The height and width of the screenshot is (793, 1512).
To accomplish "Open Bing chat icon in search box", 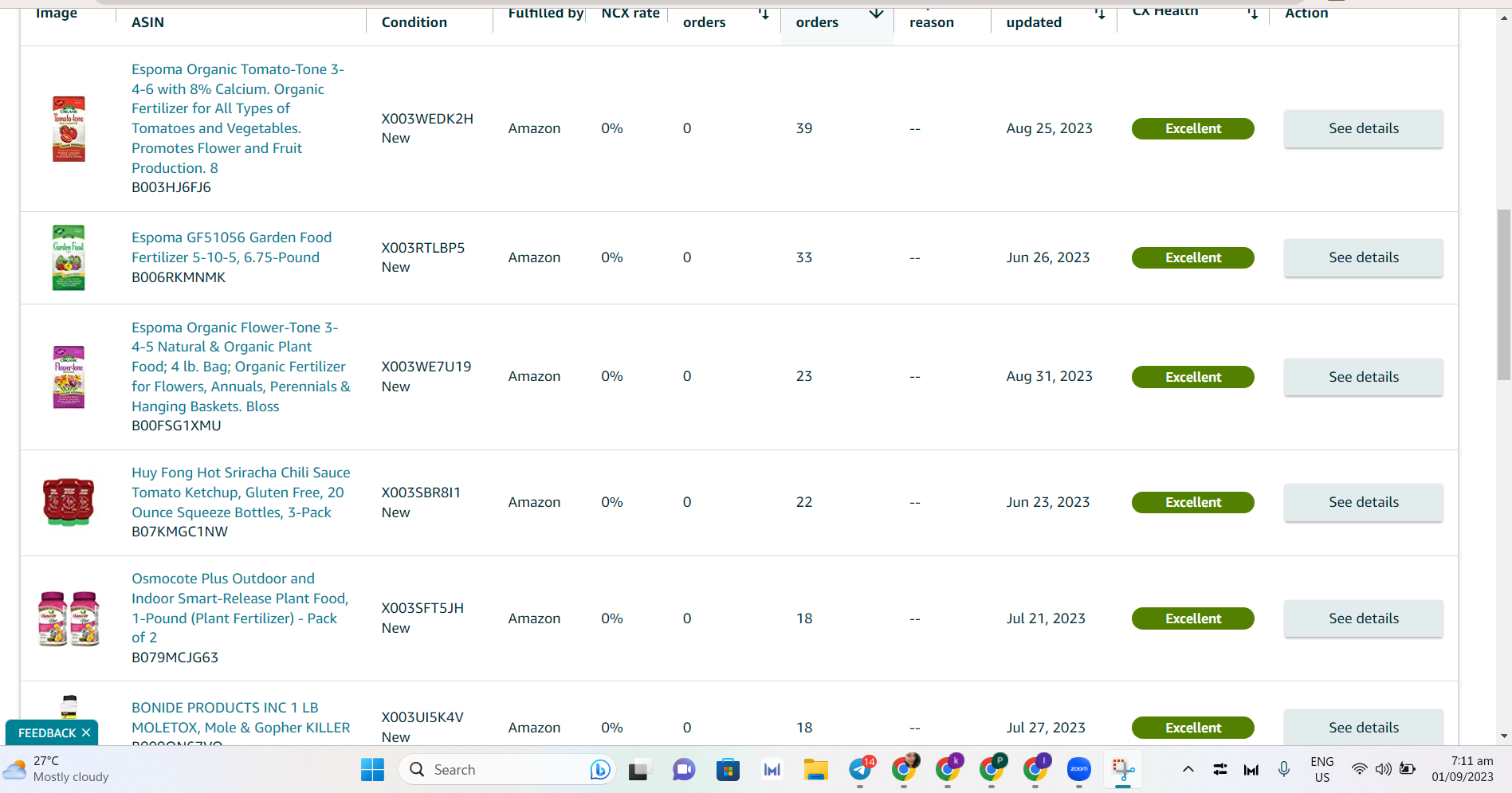I will [600, 769].
